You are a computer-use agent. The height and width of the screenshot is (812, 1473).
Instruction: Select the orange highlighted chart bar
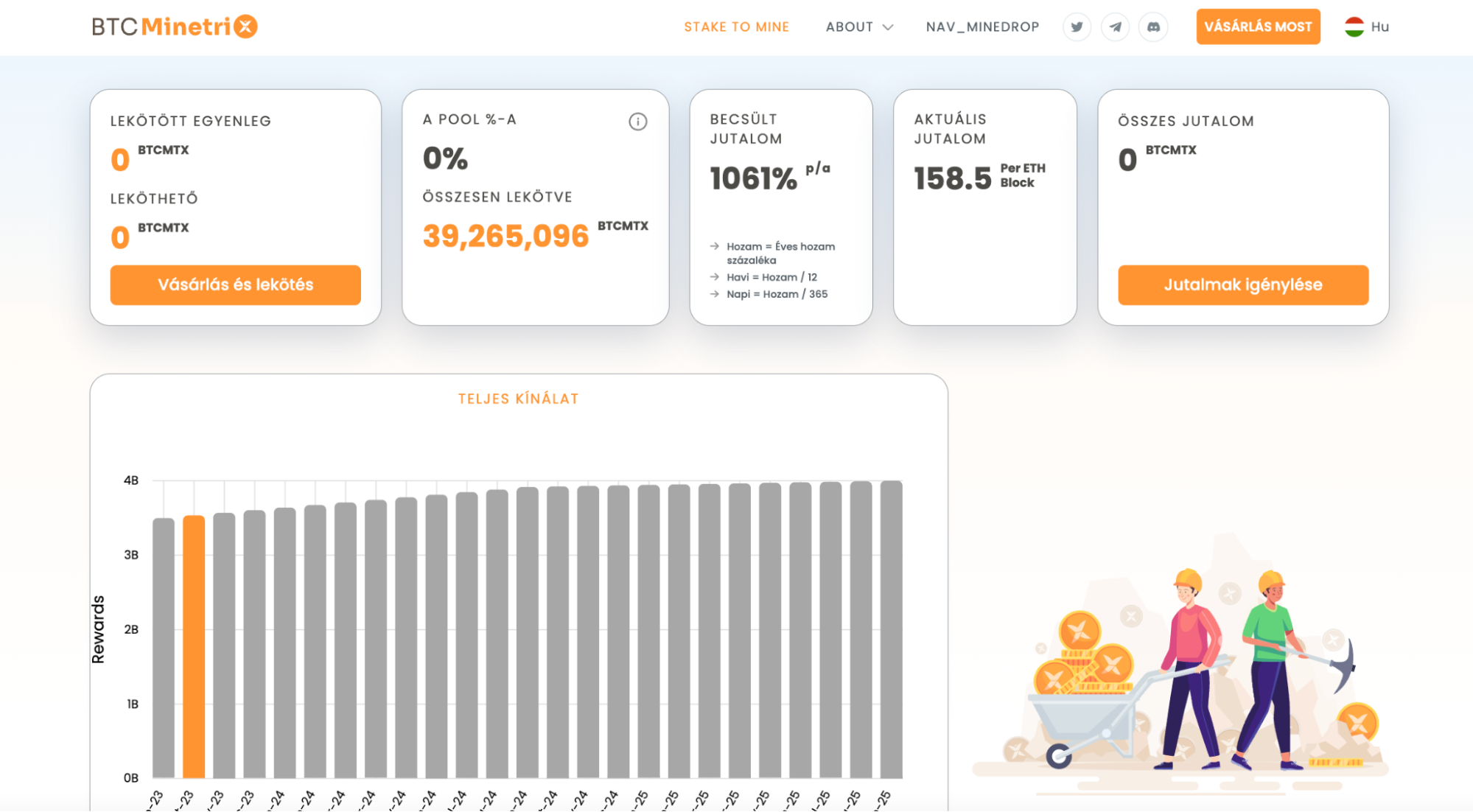point(194,647)
